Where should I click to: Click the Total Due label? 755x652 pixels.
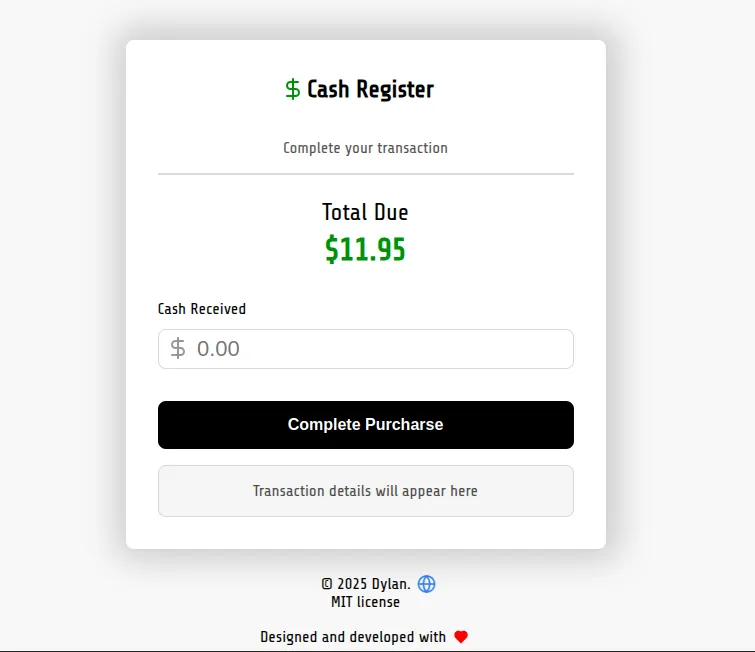pyautogui.click(x=365, y=212)
